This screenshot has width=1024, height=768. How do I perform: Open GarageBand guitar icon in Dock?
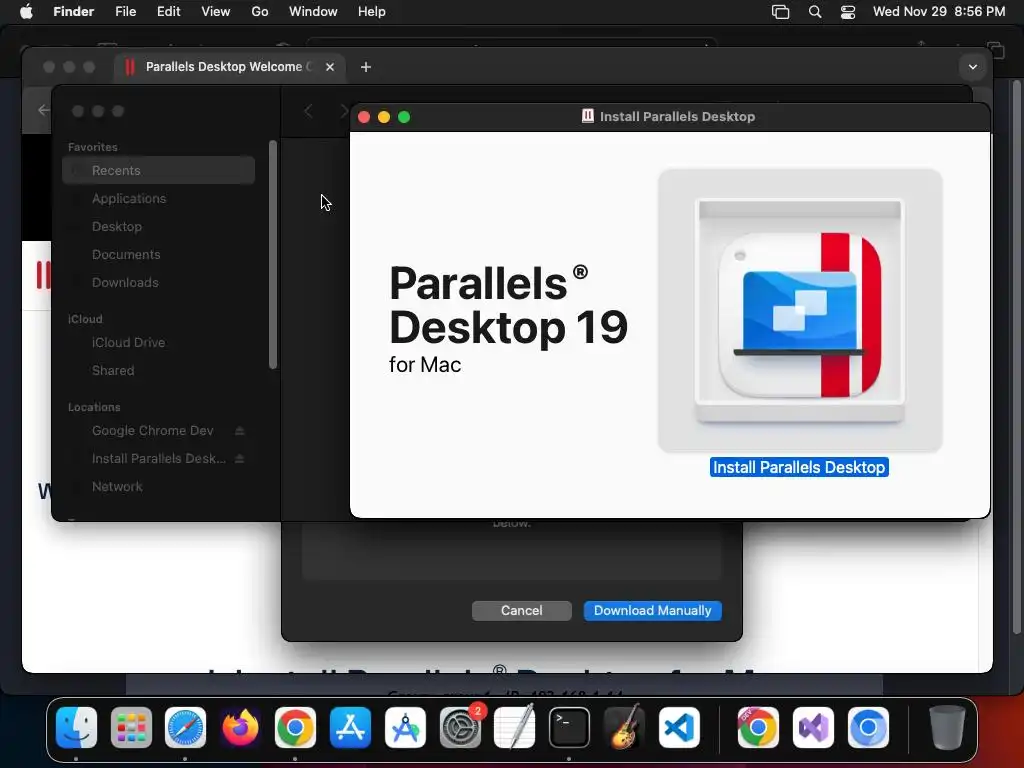click(624, 727)
